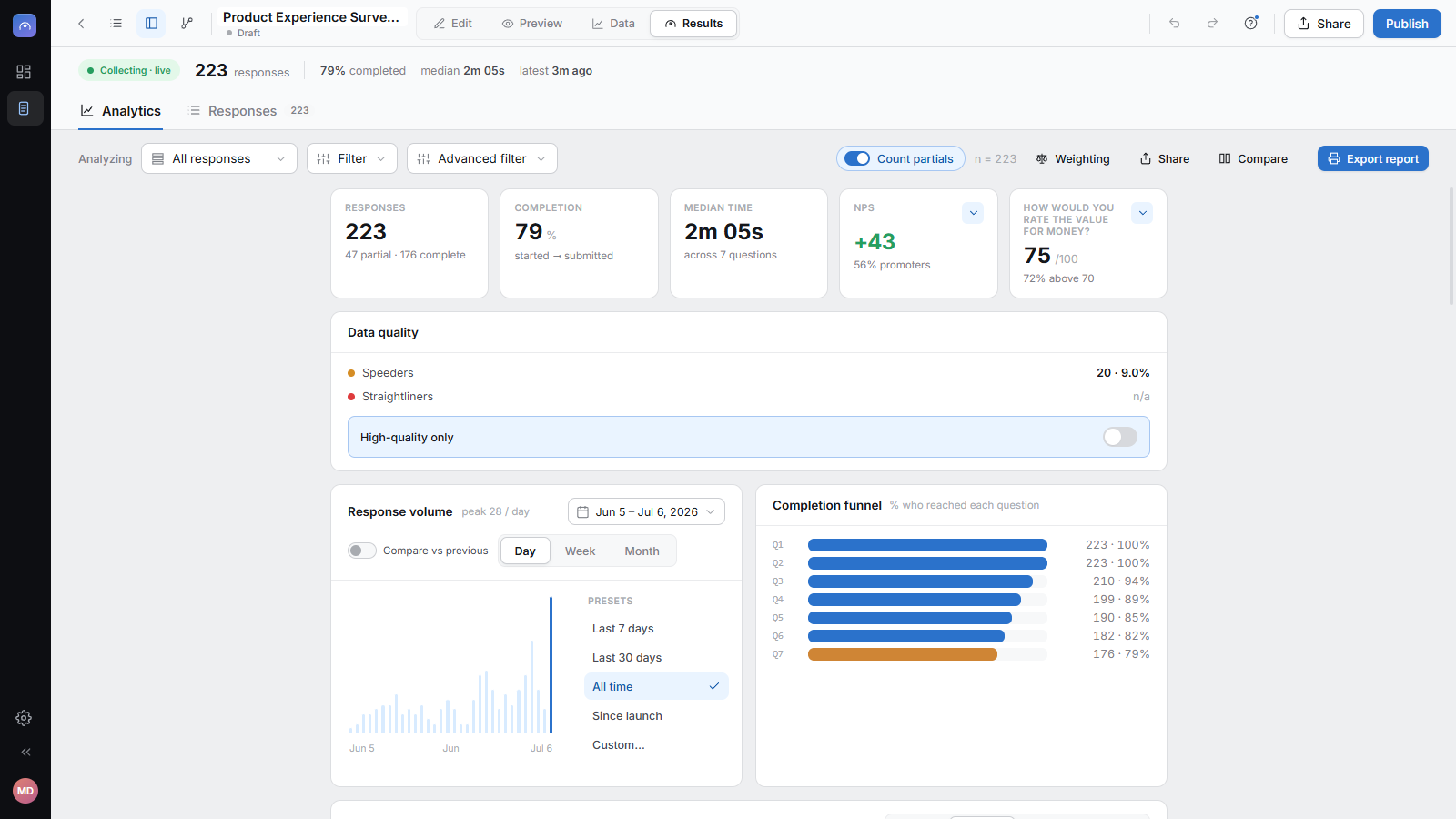Click the Compare columns icon
The image size is (1456, 819).
pos(1225,158)
